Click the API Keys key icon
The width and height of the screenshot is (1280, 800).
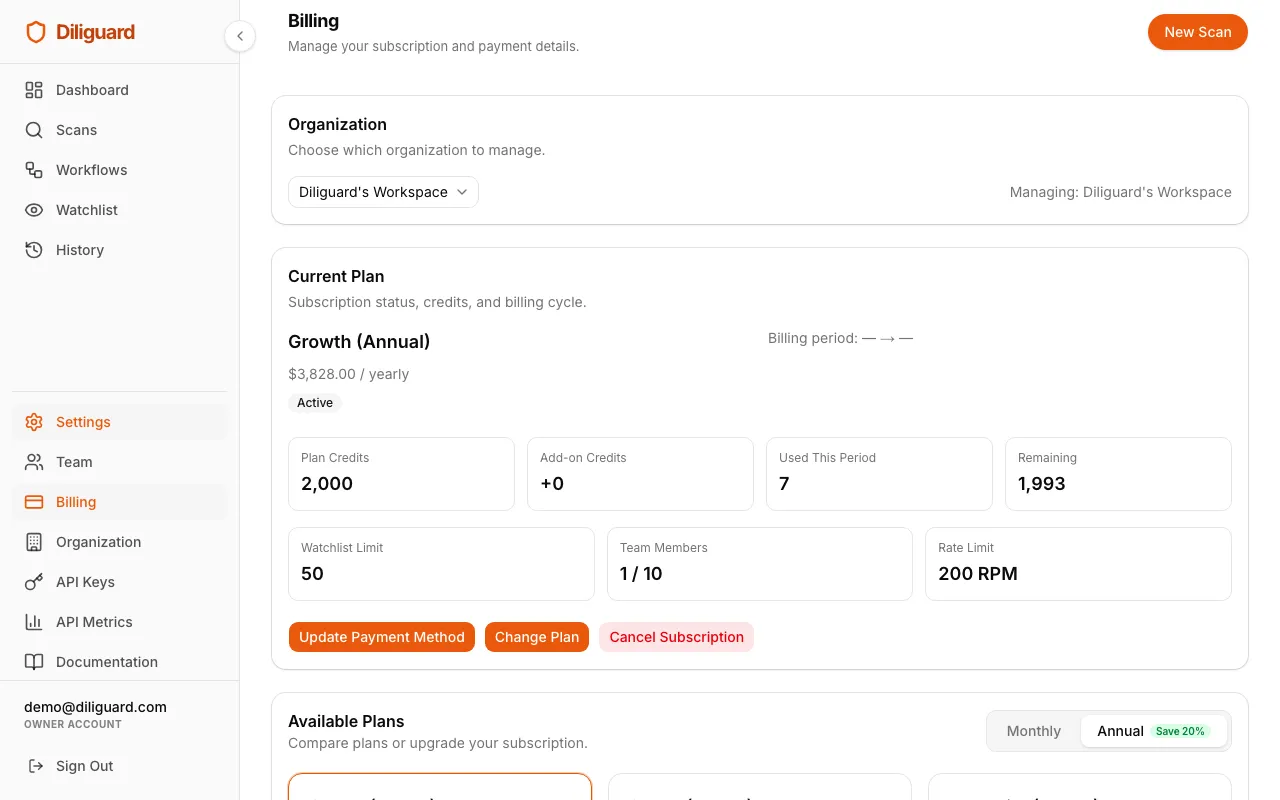(34, 582)
